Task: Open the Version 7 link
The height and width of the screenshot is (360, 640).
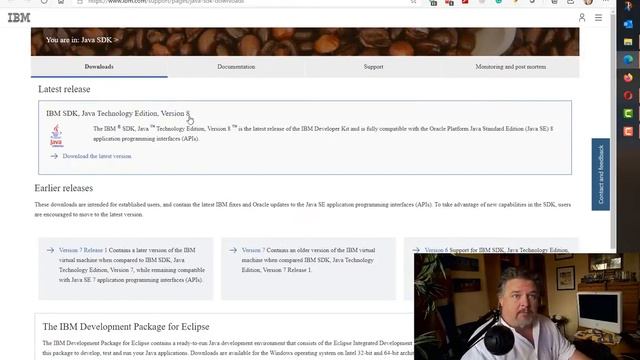Action: coord(253,250)
